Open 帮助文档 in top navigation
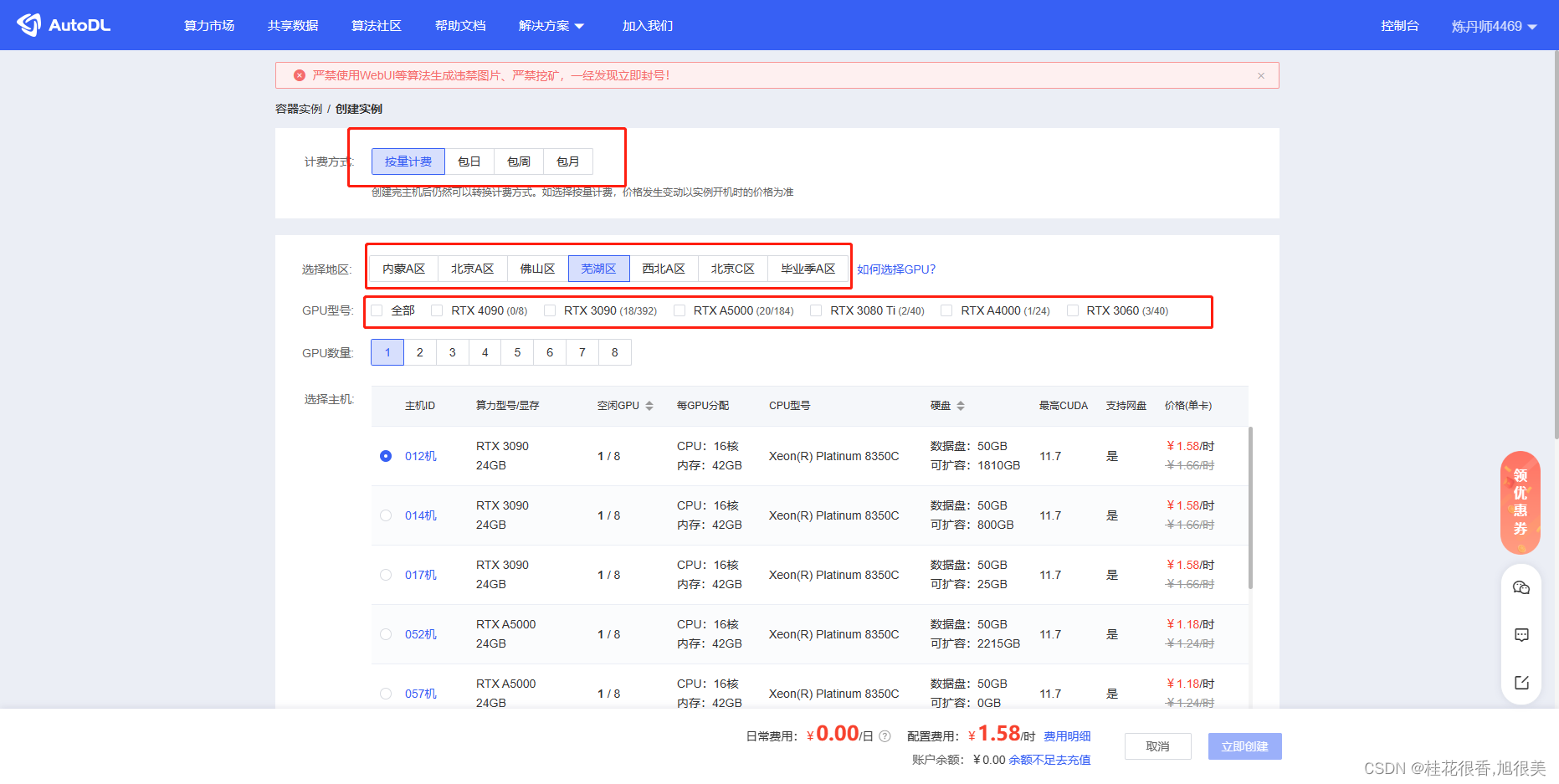The image size is (1559, 784). [460, 26]
